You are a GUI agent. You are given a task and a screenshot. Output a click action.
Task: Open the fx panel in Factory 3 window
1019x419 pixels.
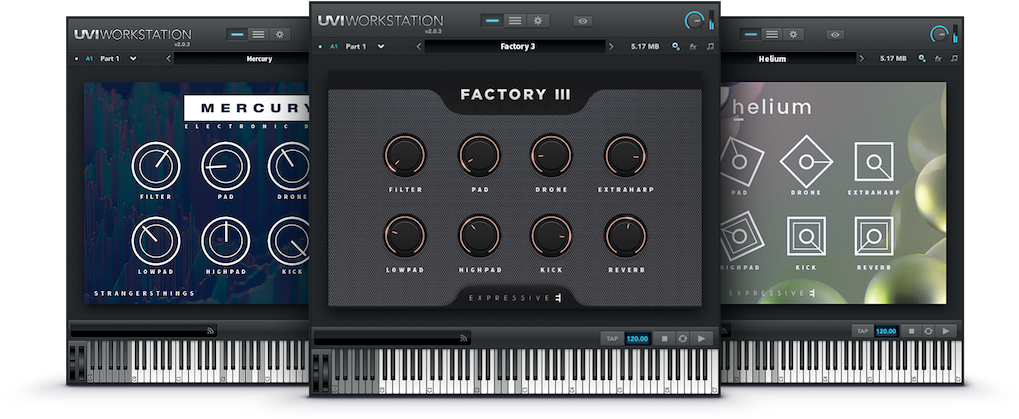pyautogui.click(x=693, y=46)
